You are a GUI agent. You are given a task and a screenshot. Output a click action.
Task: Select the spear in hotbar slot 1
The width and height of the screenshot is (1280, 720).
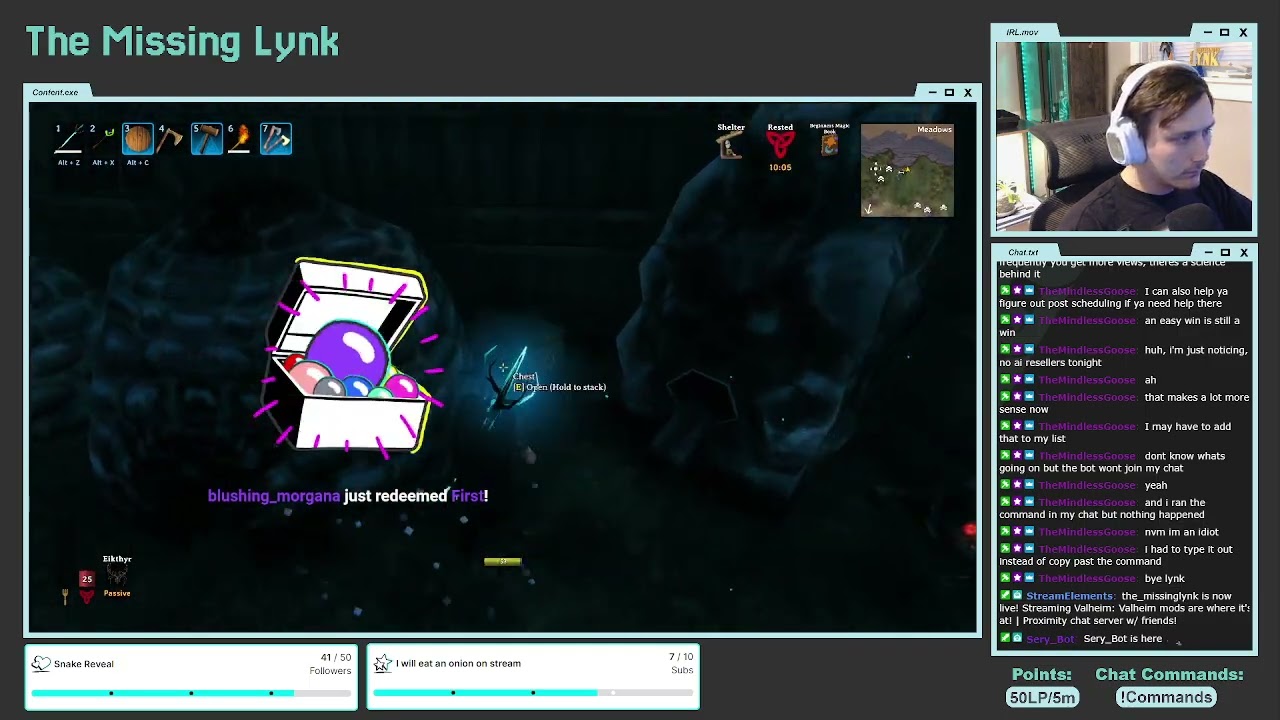click(69, 139)
